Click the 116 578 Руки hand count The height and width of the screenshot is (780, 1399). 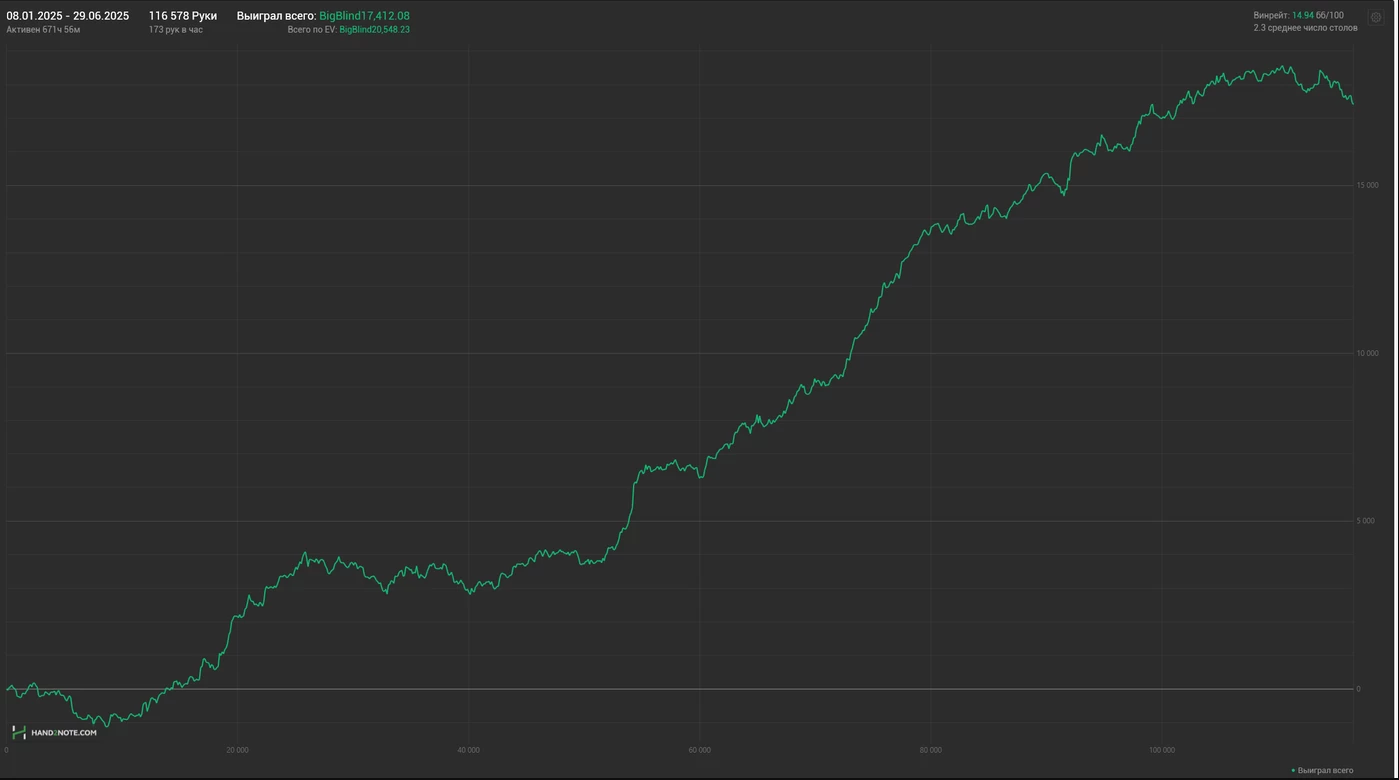tap(182, 16)
